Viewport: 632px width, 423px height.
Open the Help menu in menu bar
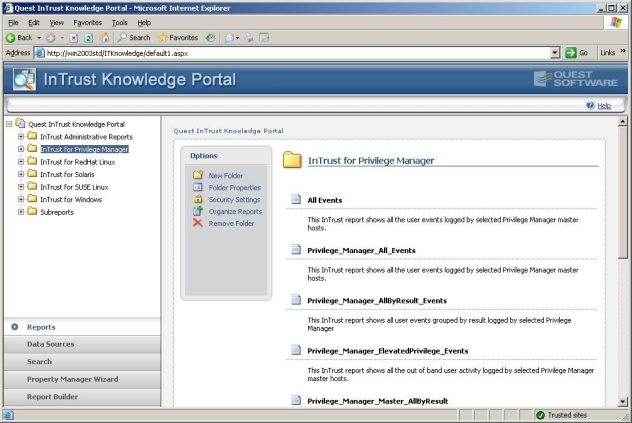pyautogui.click(x=144, y=23)
